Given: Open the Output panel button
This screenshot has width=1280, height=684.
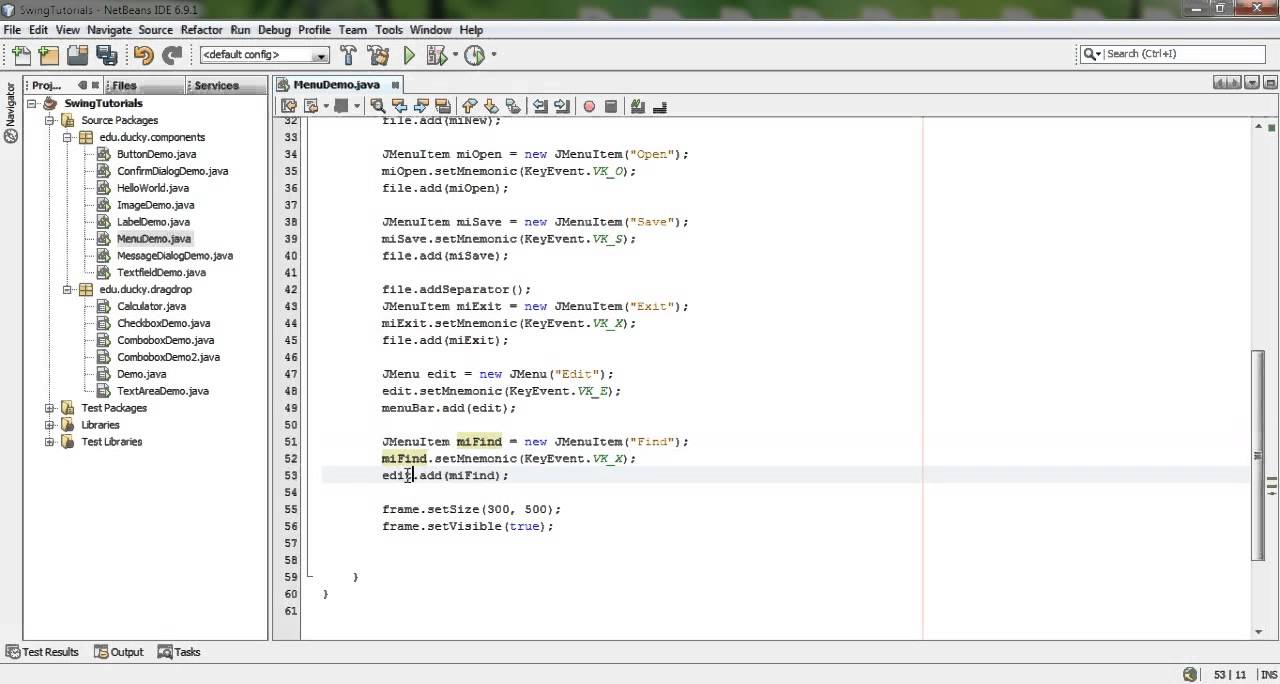Looking at the screenshot, I should pyautogui.click(x=119, y=652).
